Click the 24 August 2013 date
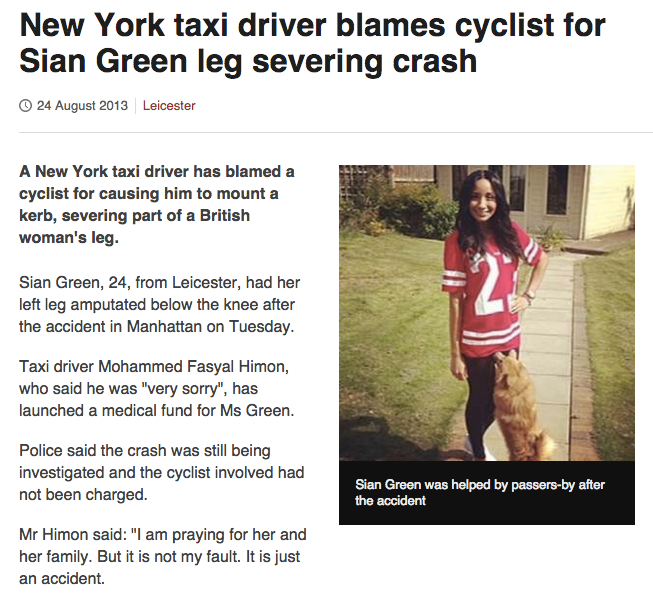 (82, 106)
